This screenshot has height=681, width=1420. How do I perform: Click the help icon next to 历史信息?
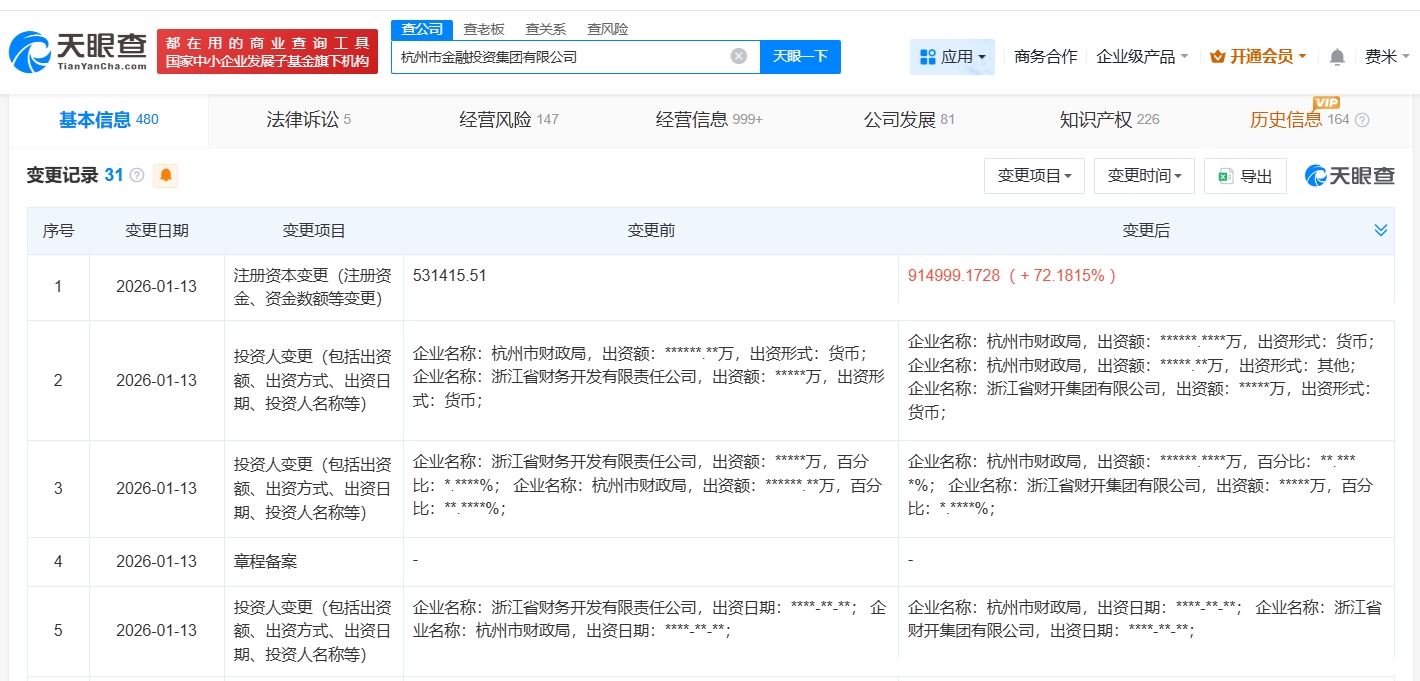[1361, 120]
